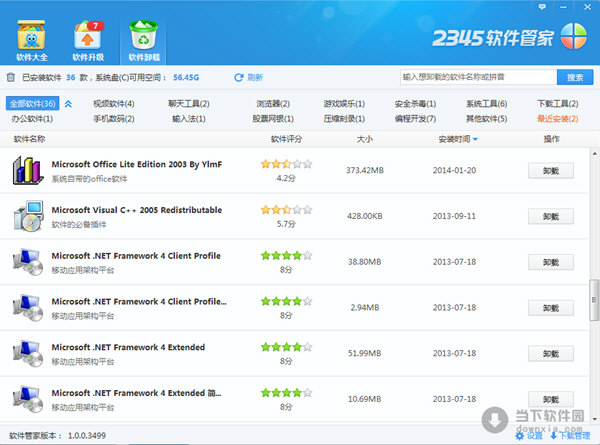
Task: Filter by 办公软件(1) category
Action: click(x=32, y=119)
